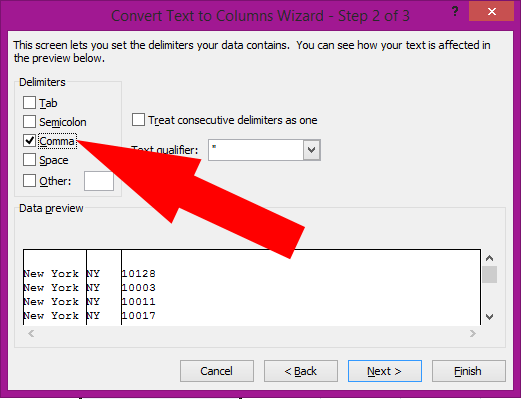Click the preview vertical scrollbar thumb
The height and width of the screenshot is (399, 521).
[x=490, y=274]
